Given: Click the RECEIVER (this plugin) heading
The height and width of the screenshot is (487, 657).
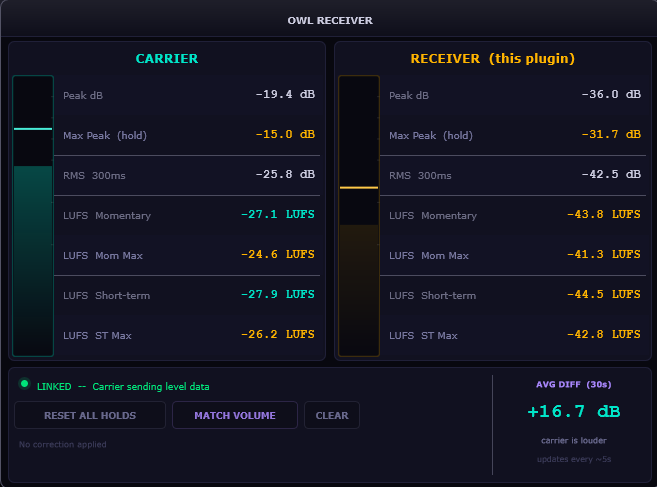Looking at the screenshot, I should 492,59.
